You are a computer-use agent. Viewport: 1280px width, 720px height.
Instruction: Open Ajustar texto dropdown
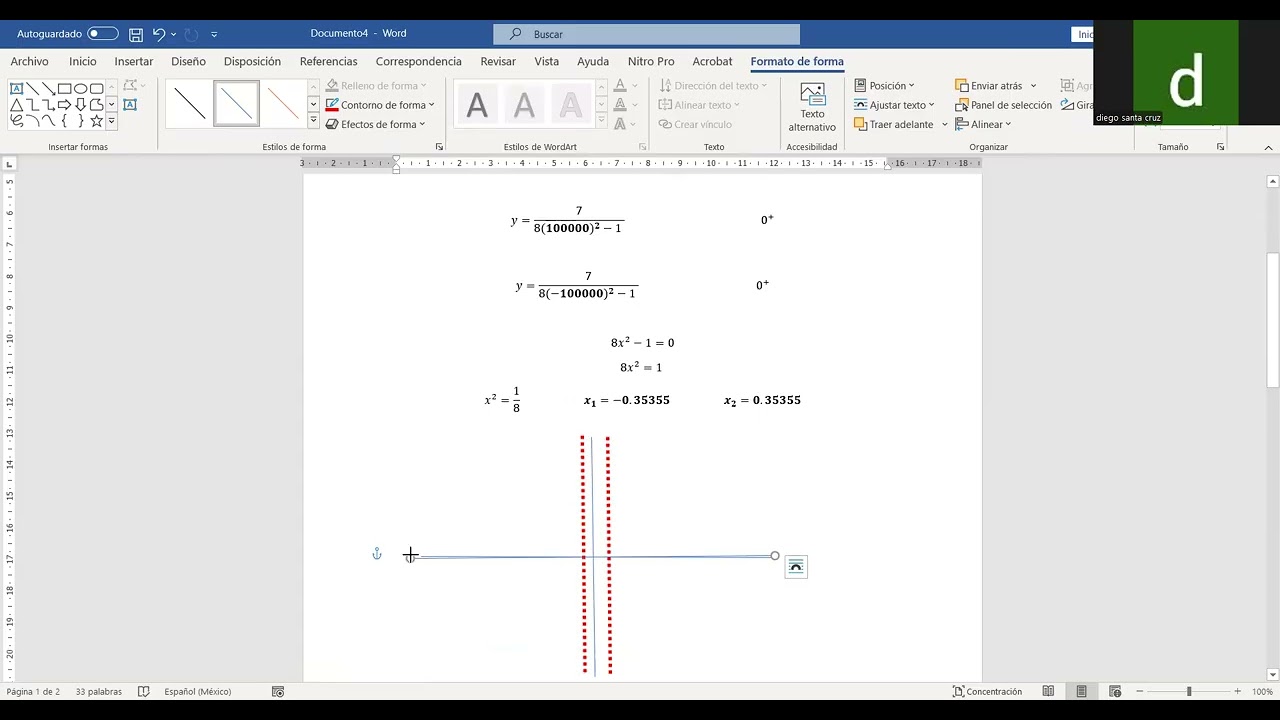894,105
